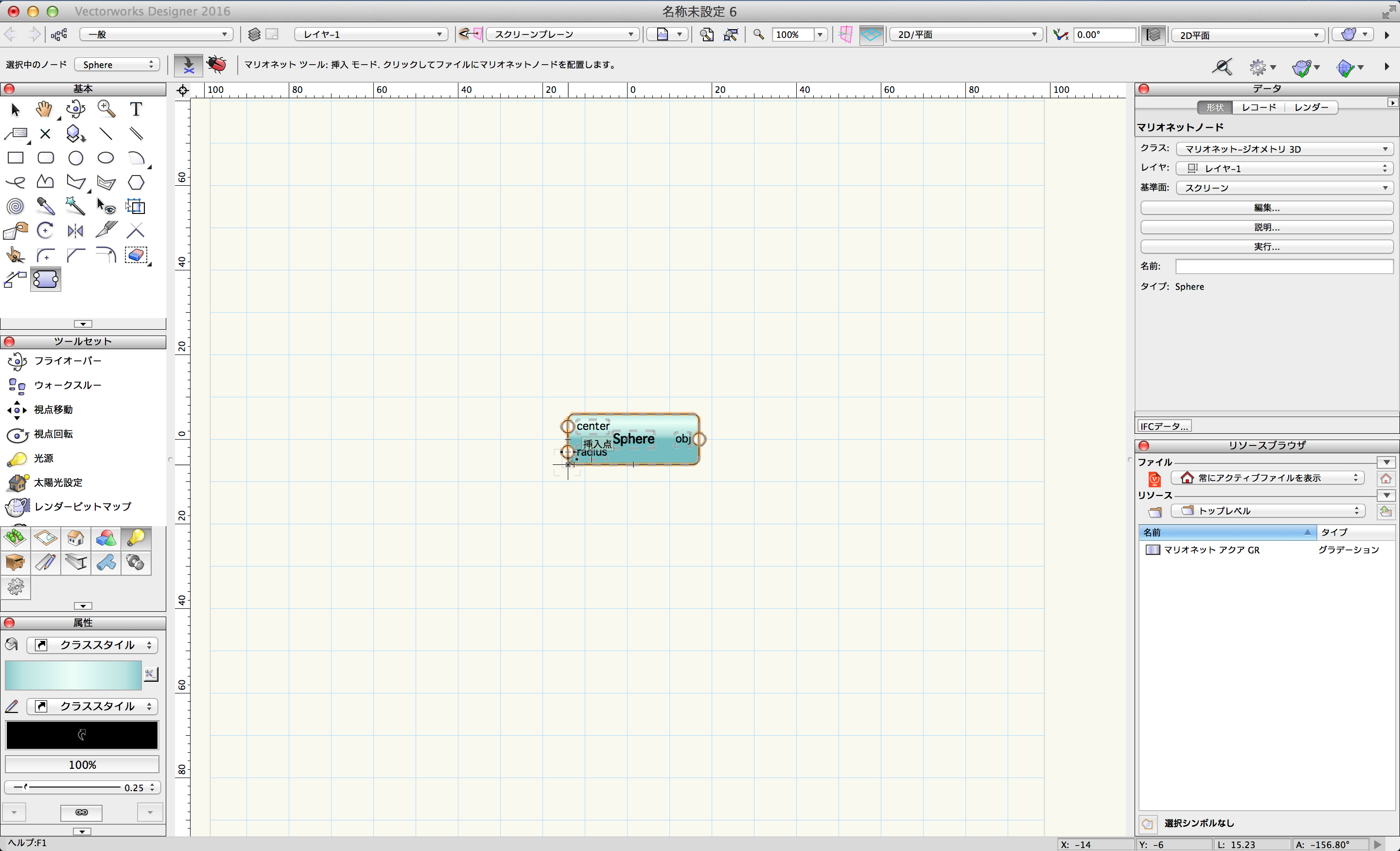The height and width of the screenshot is (851, 1400).
Task: Open the Sphere selected node dropdown
Action: coord(118,65)
